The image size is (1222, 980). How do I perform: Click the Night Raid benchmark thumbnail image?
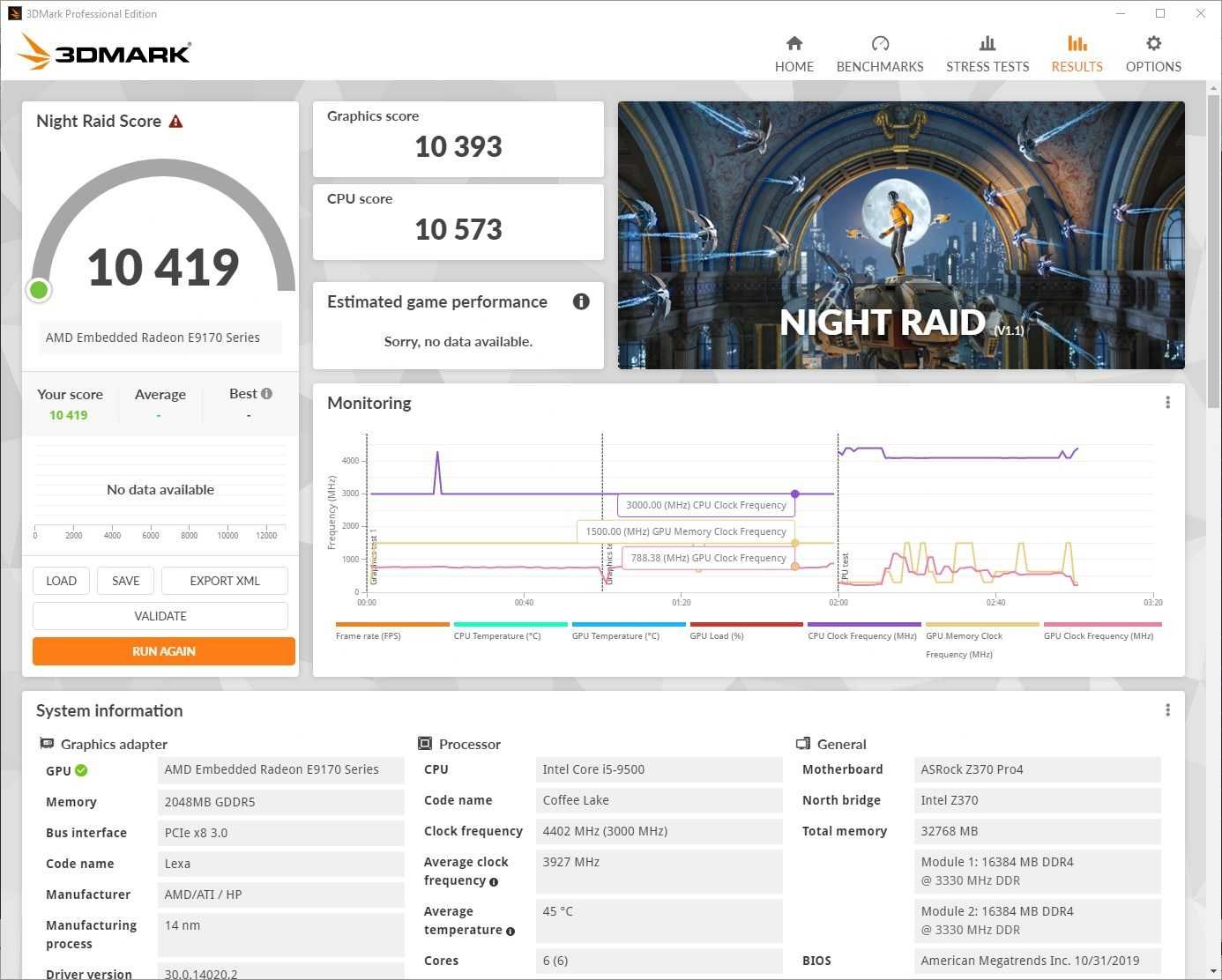pyautogui.click(x=901, y=235)
